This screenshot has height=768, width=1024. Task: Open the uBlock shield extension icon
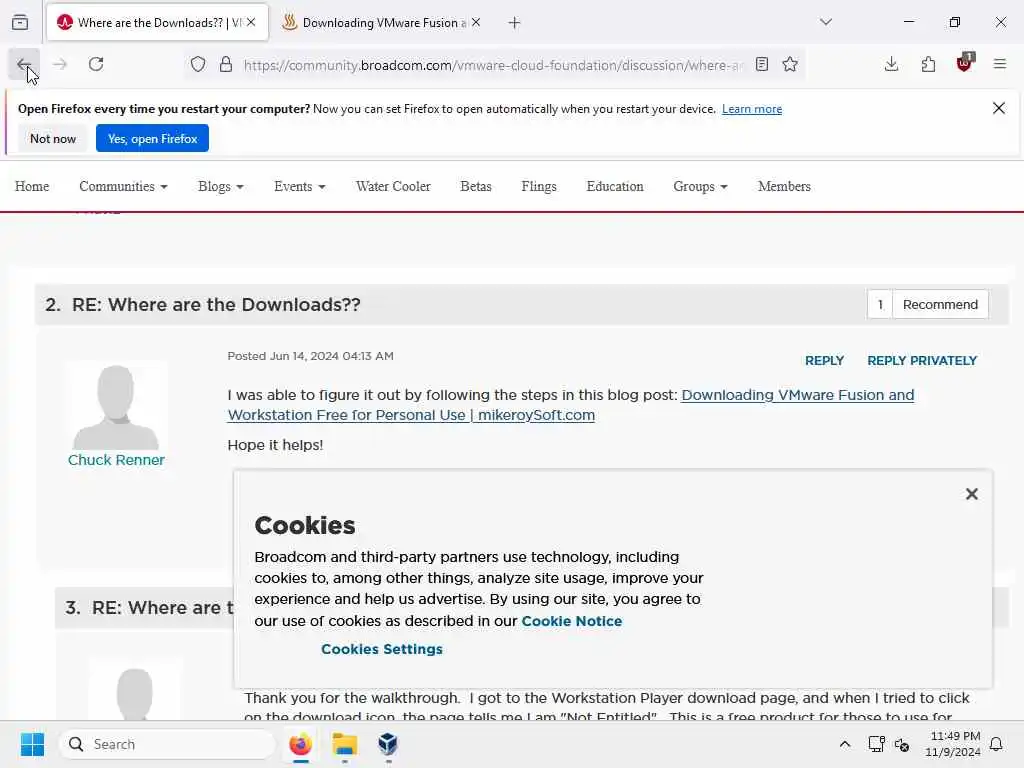pyautogui.click(x=964, y=63)
